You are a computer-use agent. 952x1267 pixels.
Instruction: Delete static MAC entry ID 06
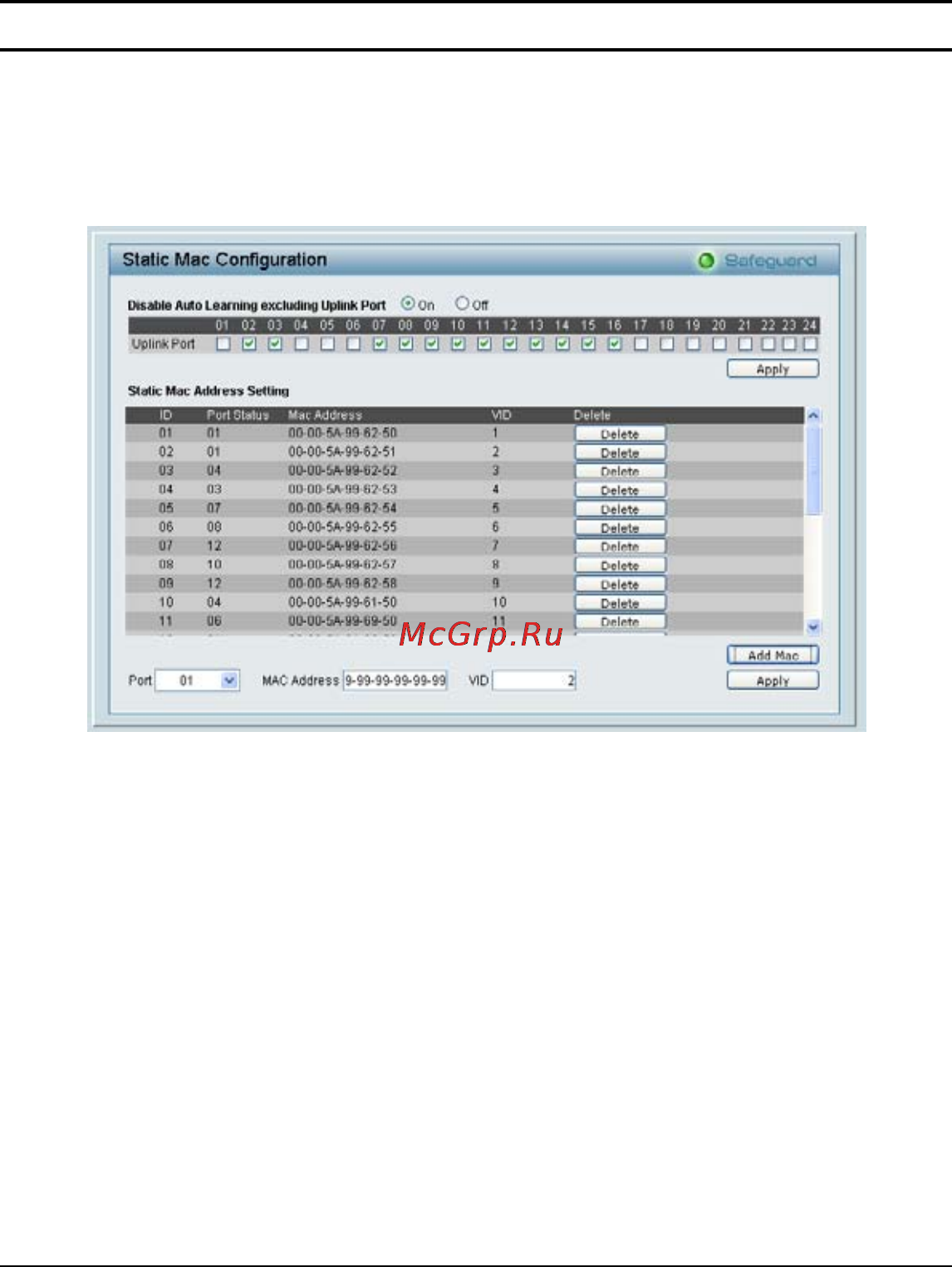(x=620, y=528)
